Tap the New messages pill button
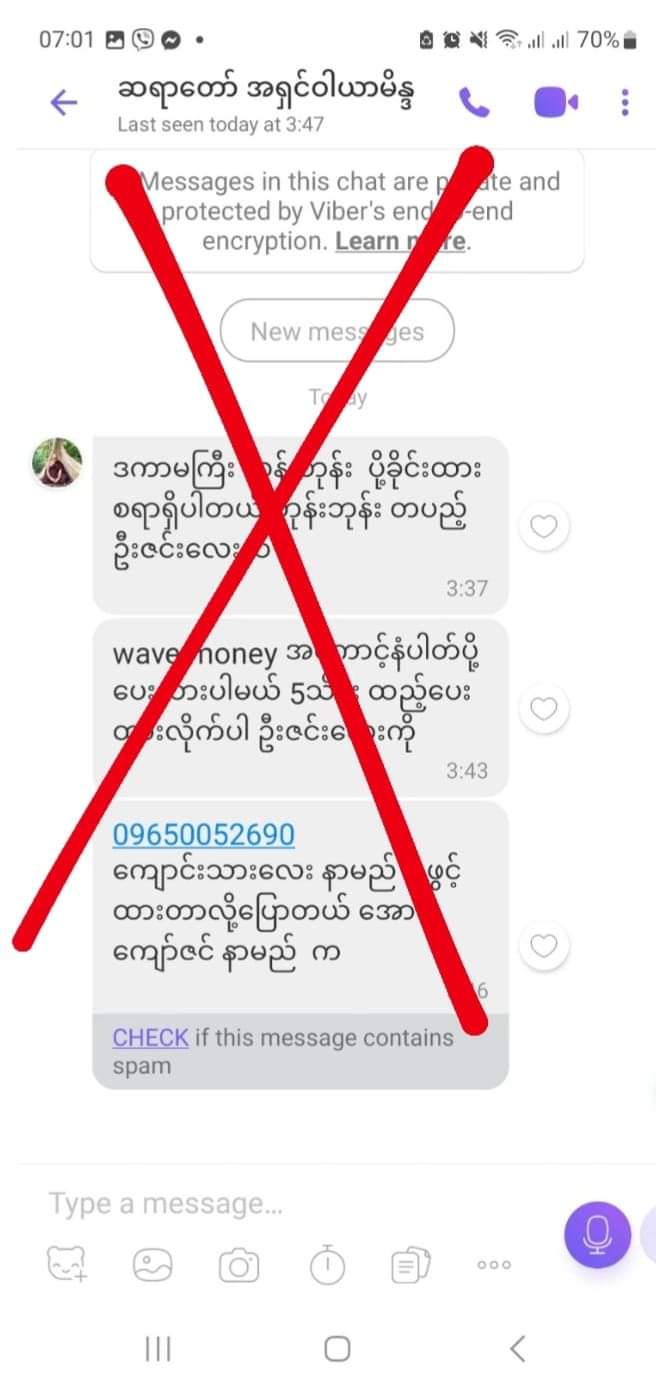Screen dimensions: 656x1395 click(337, 332)
